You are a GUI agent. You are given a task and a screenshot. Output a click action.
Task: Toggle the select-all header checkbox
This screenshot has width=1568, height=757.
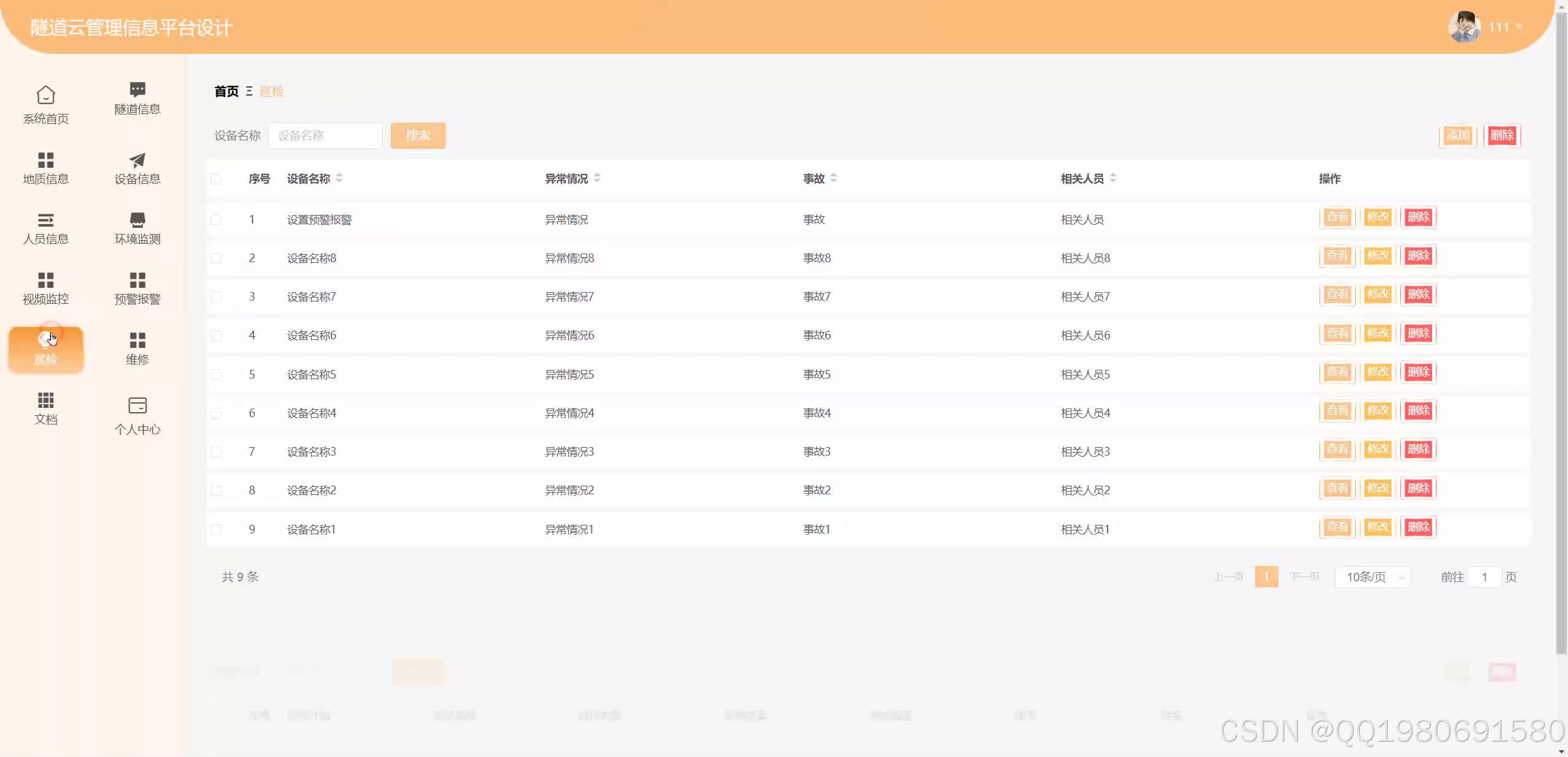(x=216, y=179)
